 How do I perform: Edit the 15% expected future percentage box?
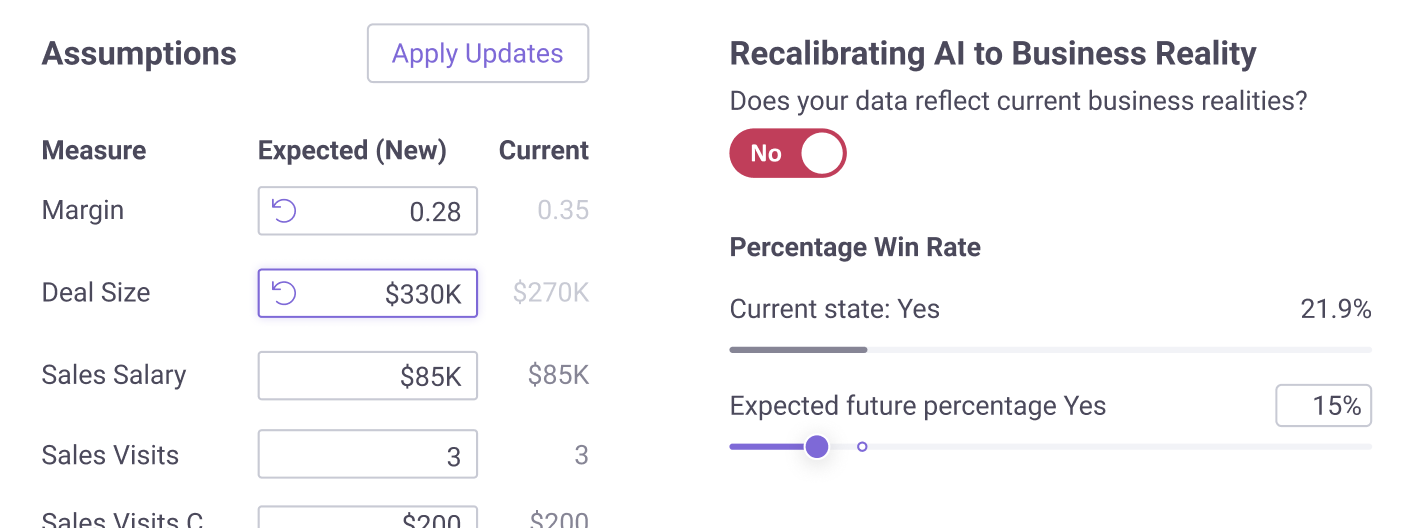click(x=1324, y=406)
